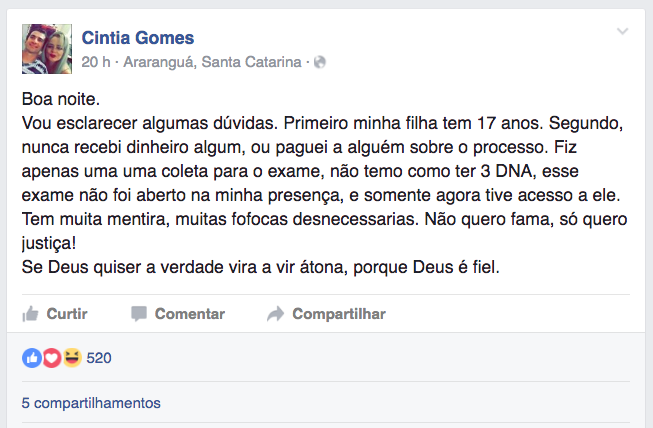Image resolution: width=653 pixels, height=428 pixels.
Task: Click the red heart Love reaction
Action: point(51,357)
